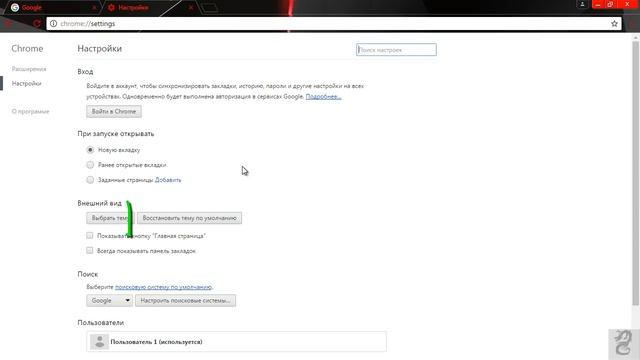Open a new tab with the tab-strip button
640x360 pixels.
tap(209, 8)
